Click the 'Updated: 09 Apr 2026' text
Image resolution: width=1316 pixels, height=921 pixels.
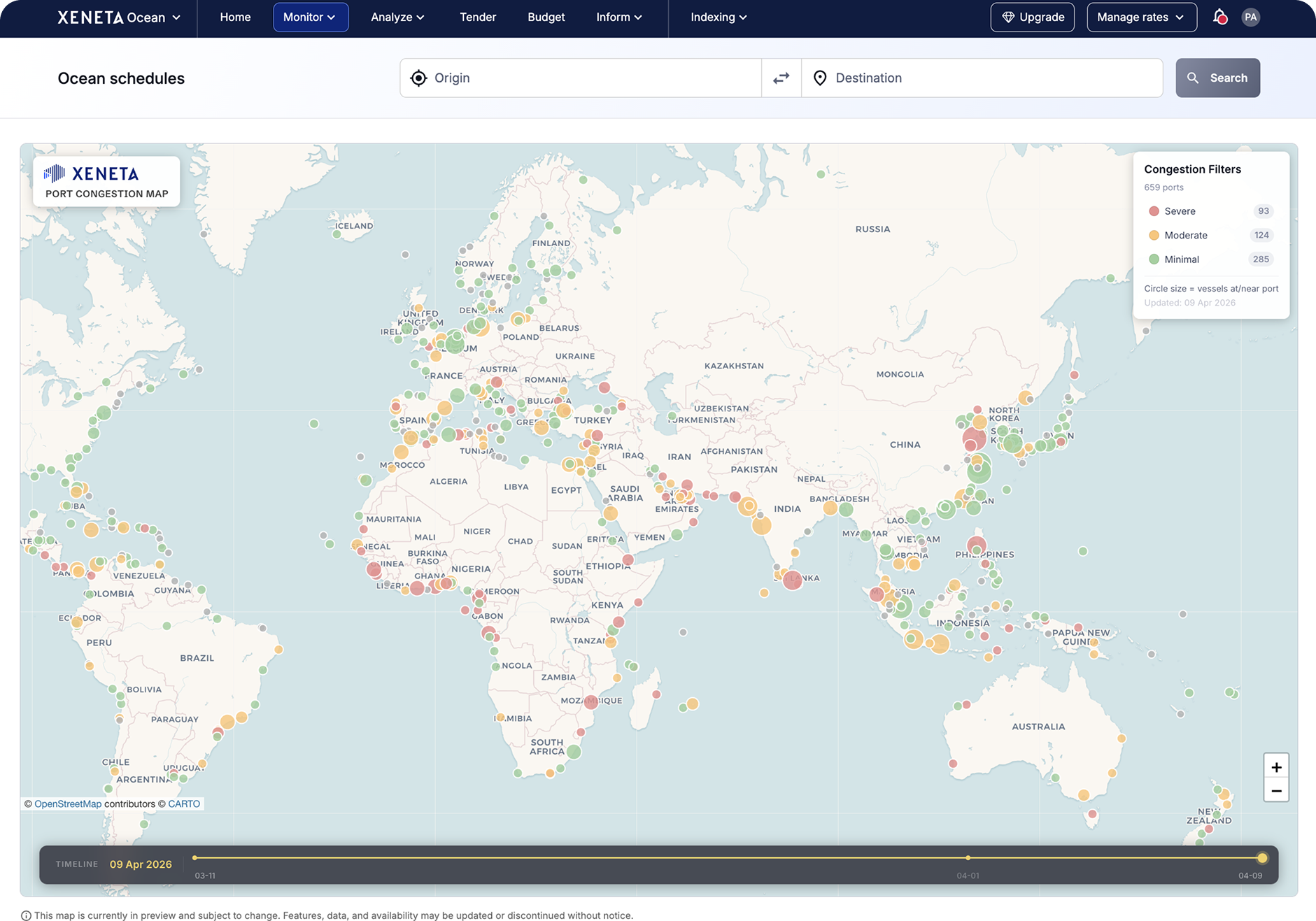(1190, 303)
